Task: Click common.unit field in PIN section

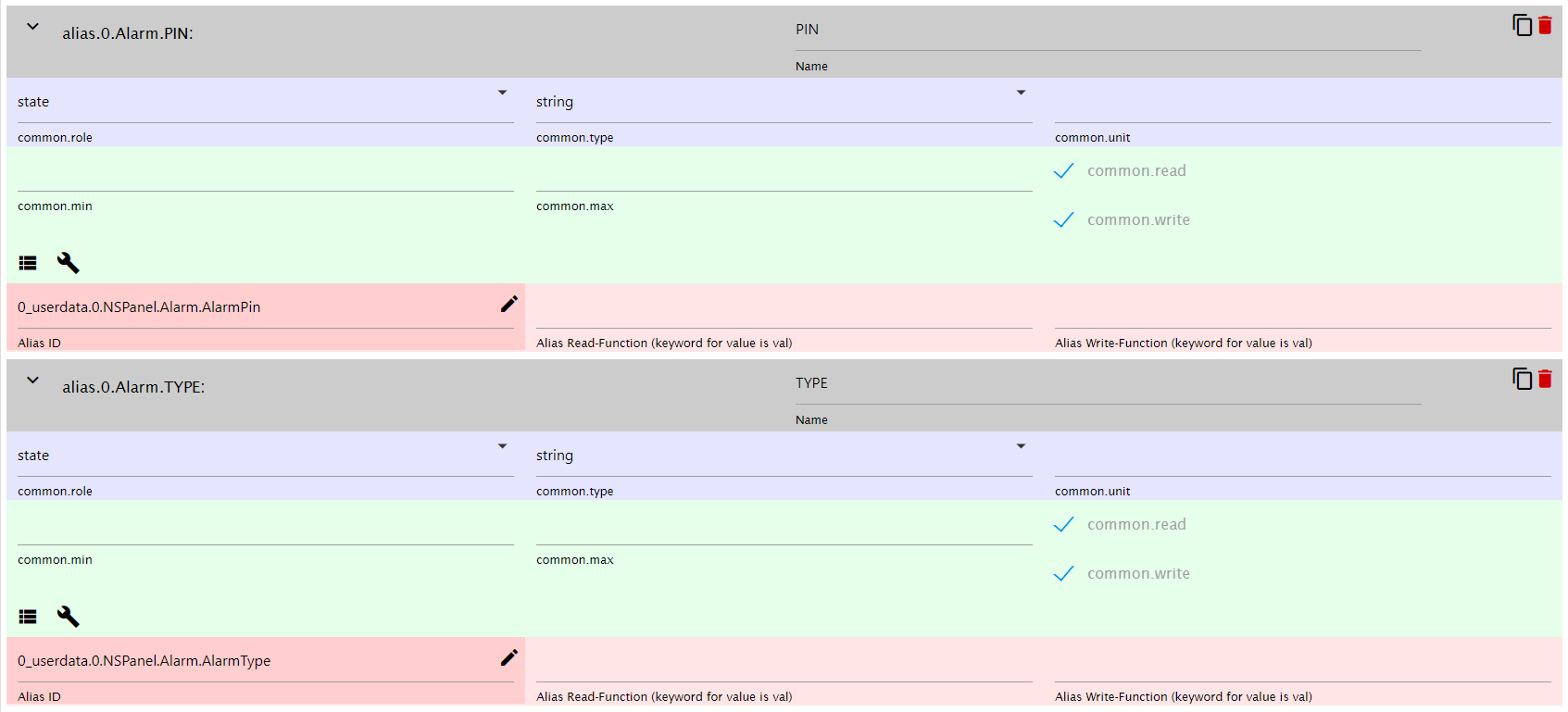Action: tap(1302, 102)
